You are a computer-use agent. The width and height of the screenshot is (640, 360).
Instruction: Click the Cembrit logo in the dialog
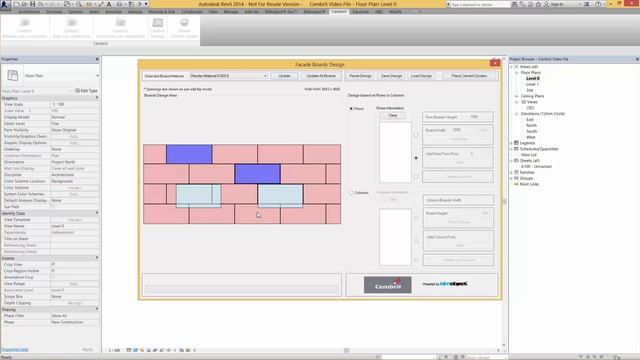(387, 285)
